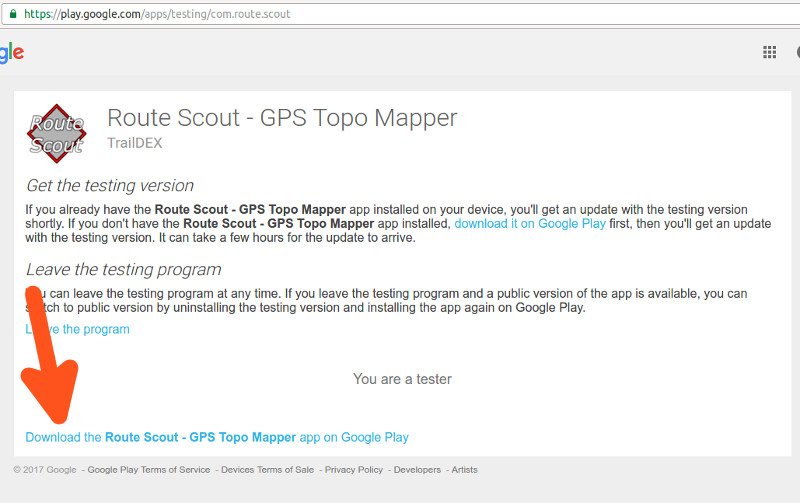The width and height of the screenshot is (800, 503).
Task: Go to the Developers footer link
Action: point(417,470)
